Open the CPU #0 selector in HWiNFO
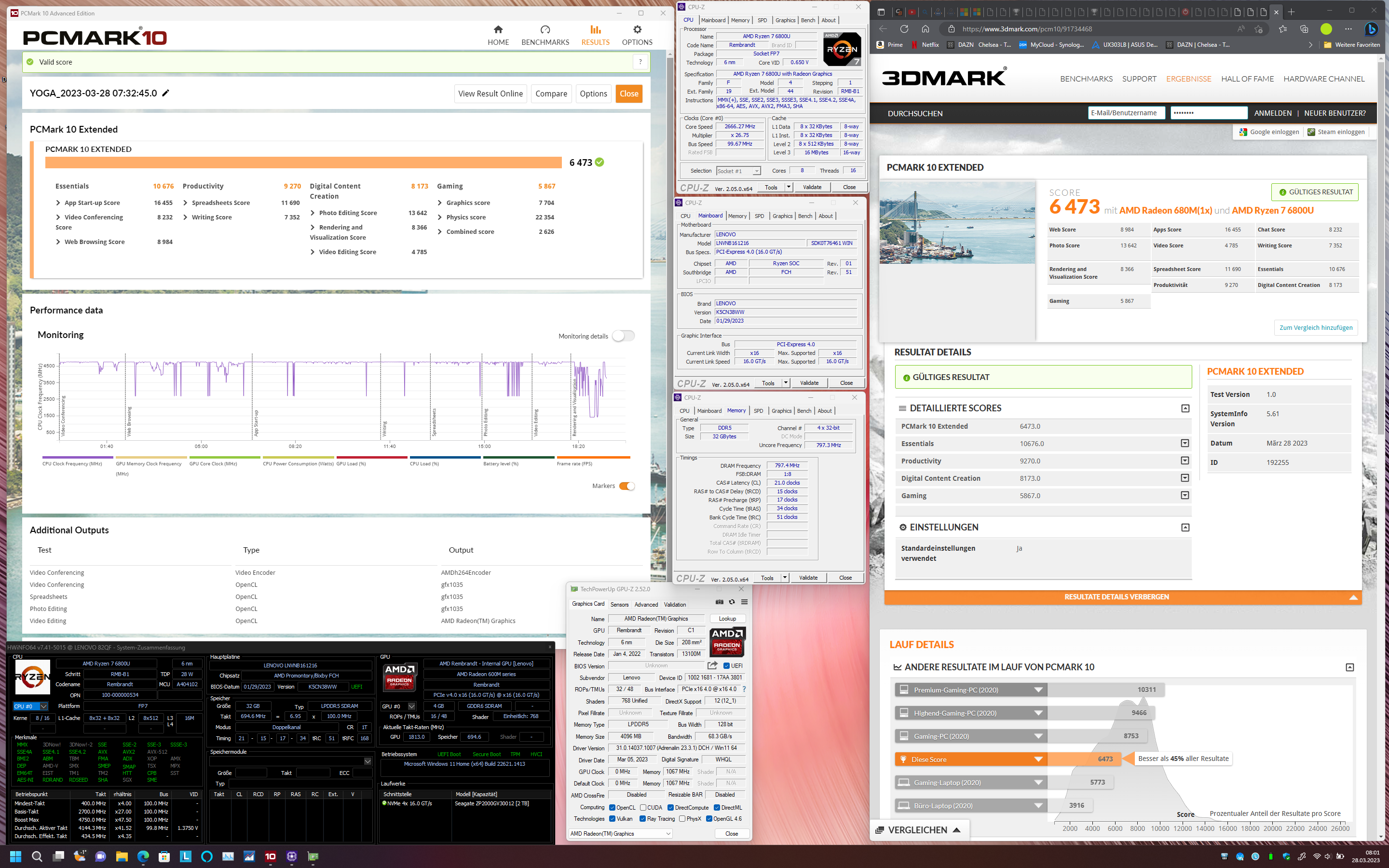 click(x=30, y=706)
